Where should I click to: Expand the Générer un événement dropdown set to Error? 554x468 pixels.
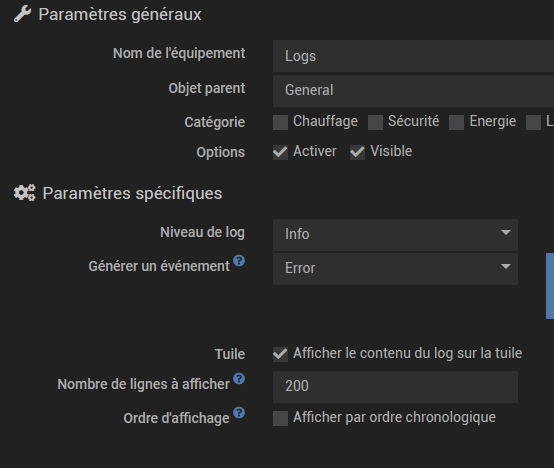(395, 269)
